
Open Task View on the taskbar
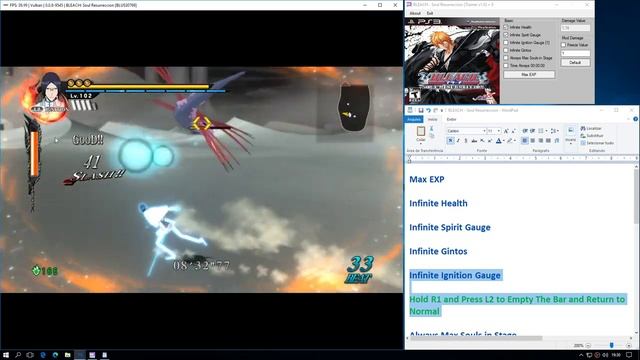tap(30, 355)
